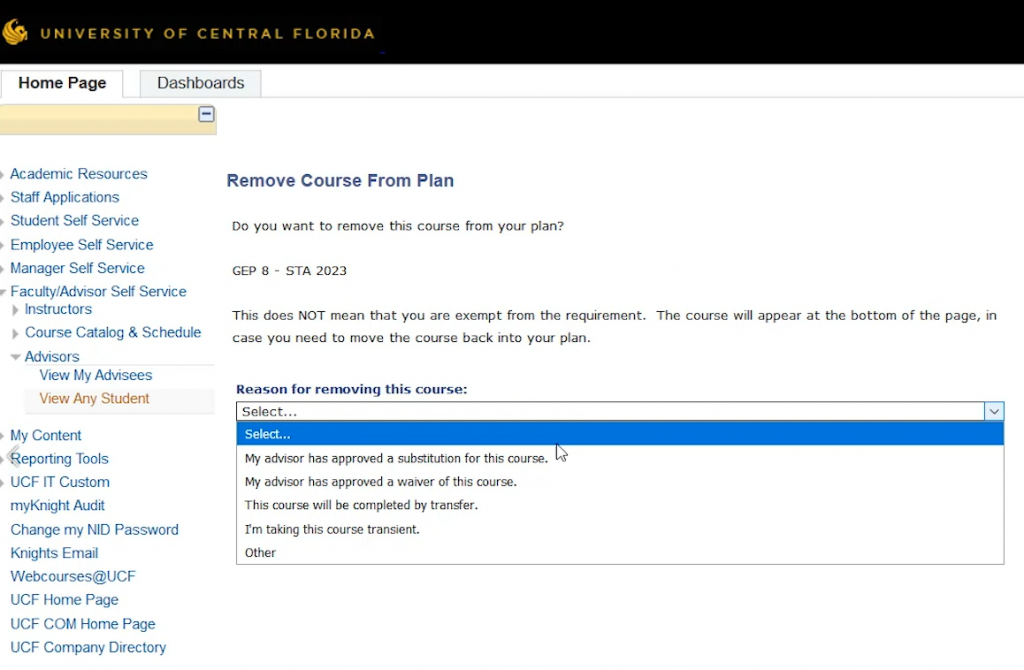Open Knights Email
The image size is (1024, 670).
pos(54,552)
